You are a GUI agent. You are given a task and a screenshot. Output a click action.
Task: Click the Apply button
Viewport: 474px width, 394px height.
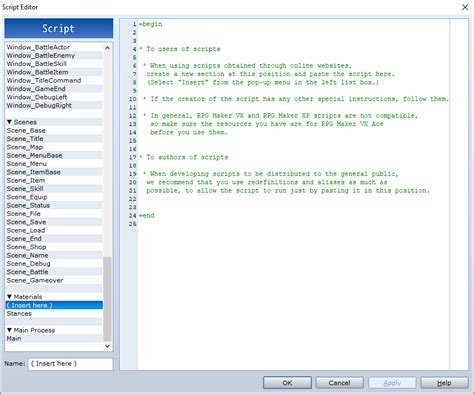point(392,383)
